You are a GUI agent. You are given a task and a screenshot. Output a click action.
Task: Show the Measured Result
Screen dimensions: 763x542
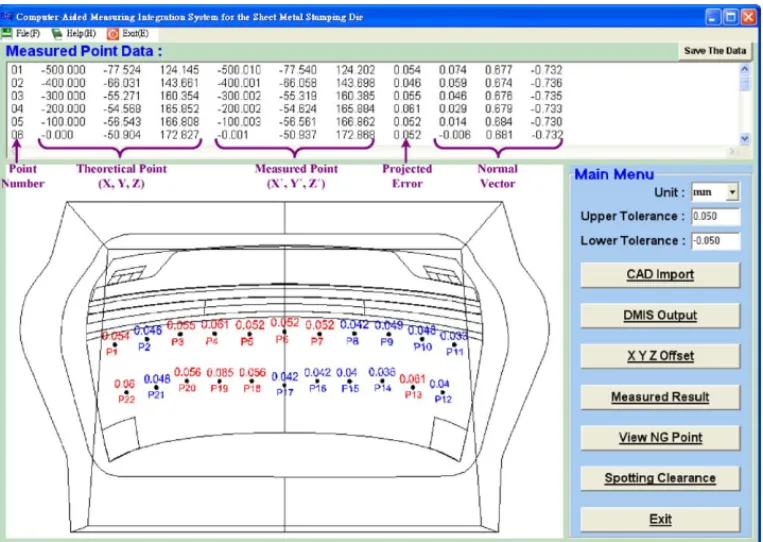click(x=660, y=397)
